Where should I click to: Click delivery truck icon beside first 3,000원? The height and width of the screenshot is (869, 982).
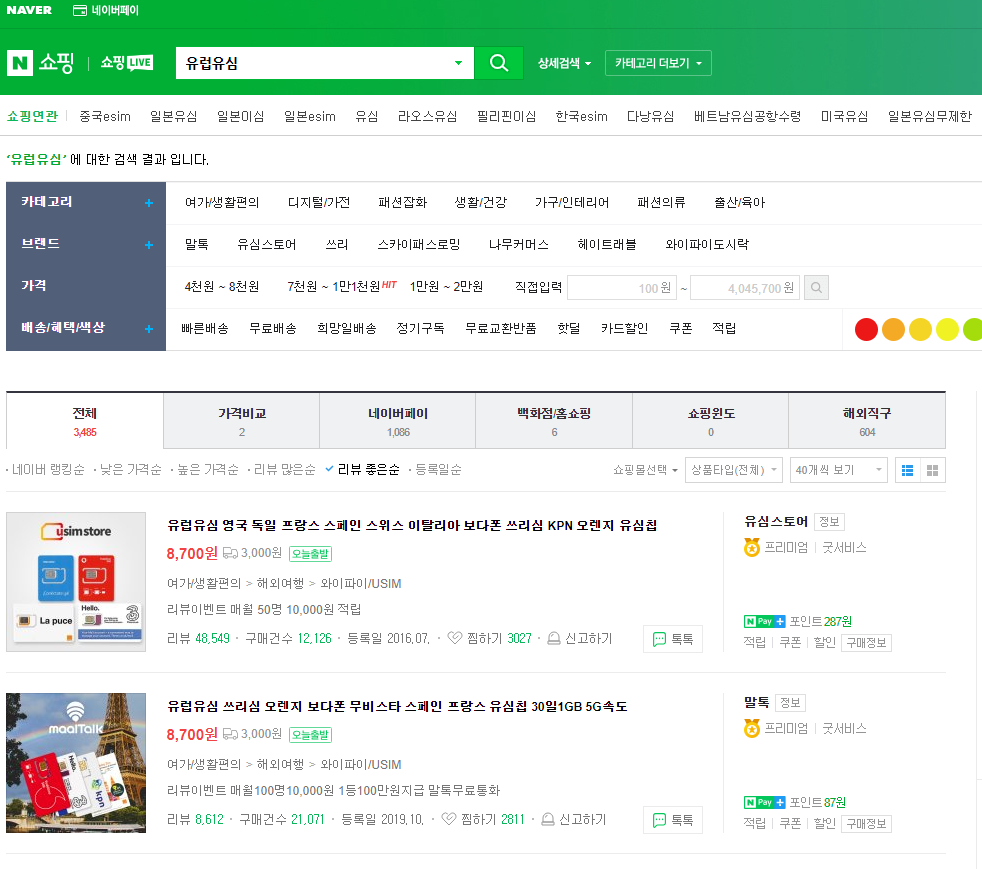pyautogui.click(x=230, y=553)
